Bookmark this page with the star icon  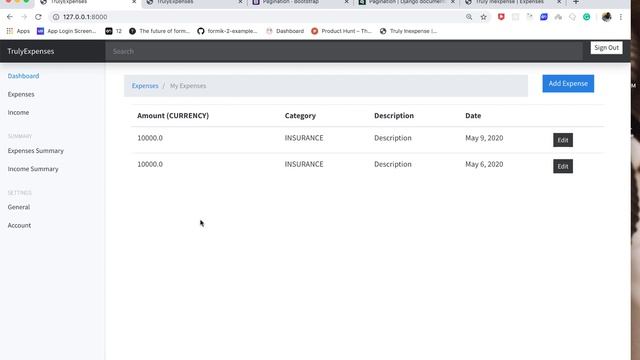click(x=484, y=17)
